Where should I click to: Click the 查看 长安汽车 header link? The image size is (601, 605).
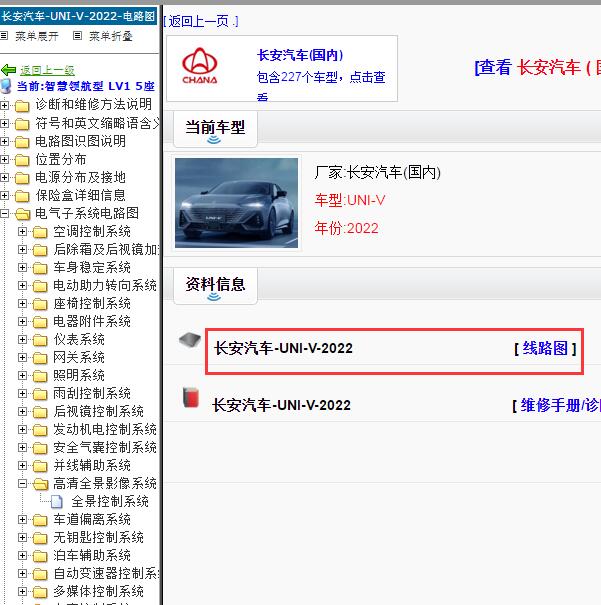pyautogui.click(x=537, y=68)
